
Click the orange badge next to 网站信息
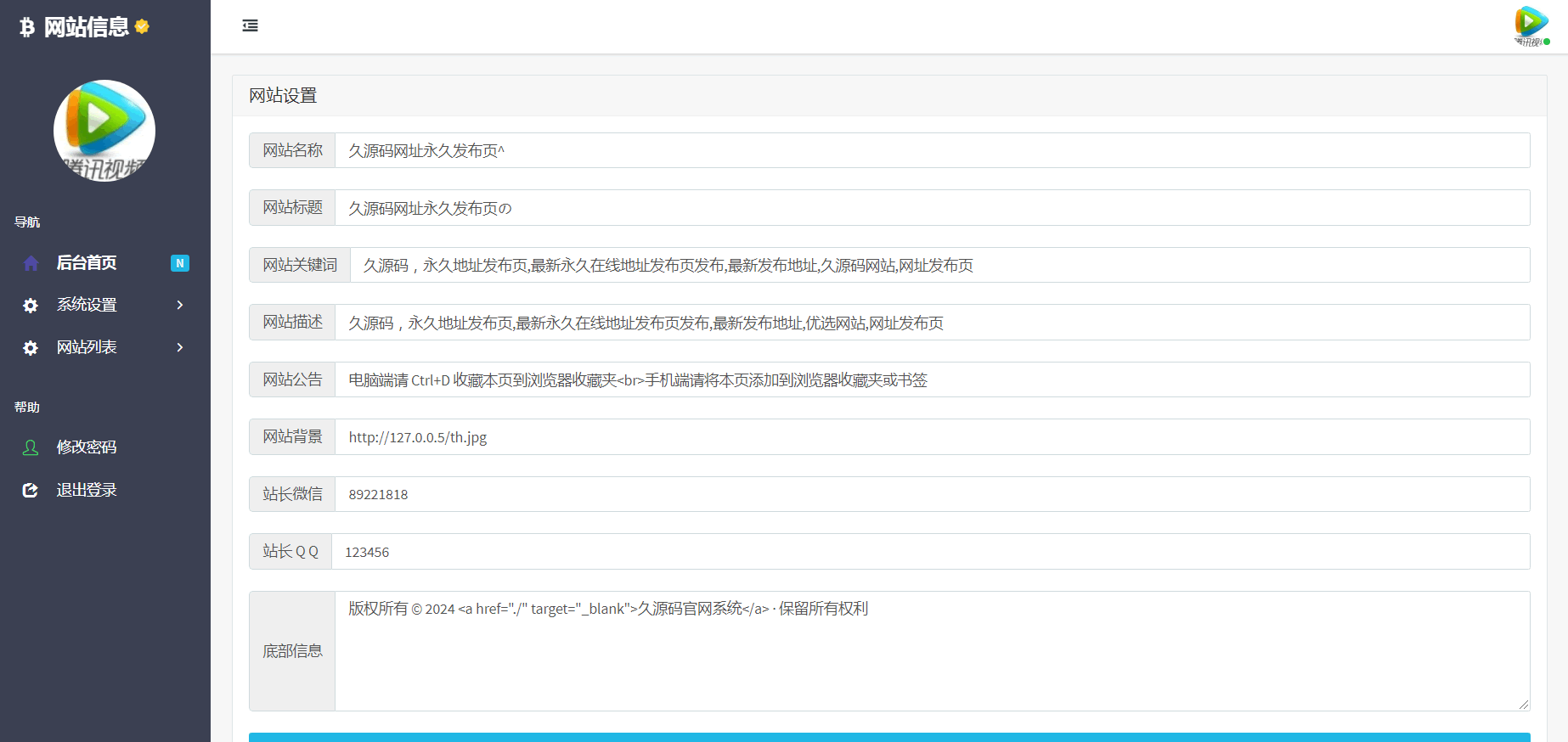click(x=142, y=26)
